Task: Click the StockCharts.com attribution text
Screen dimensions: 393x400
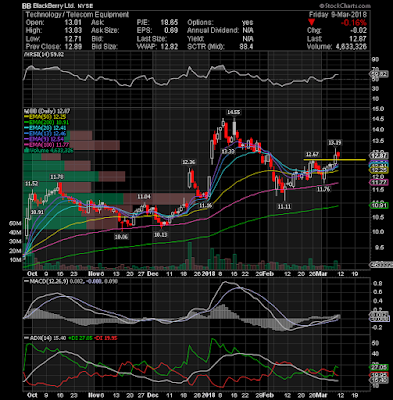Action: pos(345,6)
